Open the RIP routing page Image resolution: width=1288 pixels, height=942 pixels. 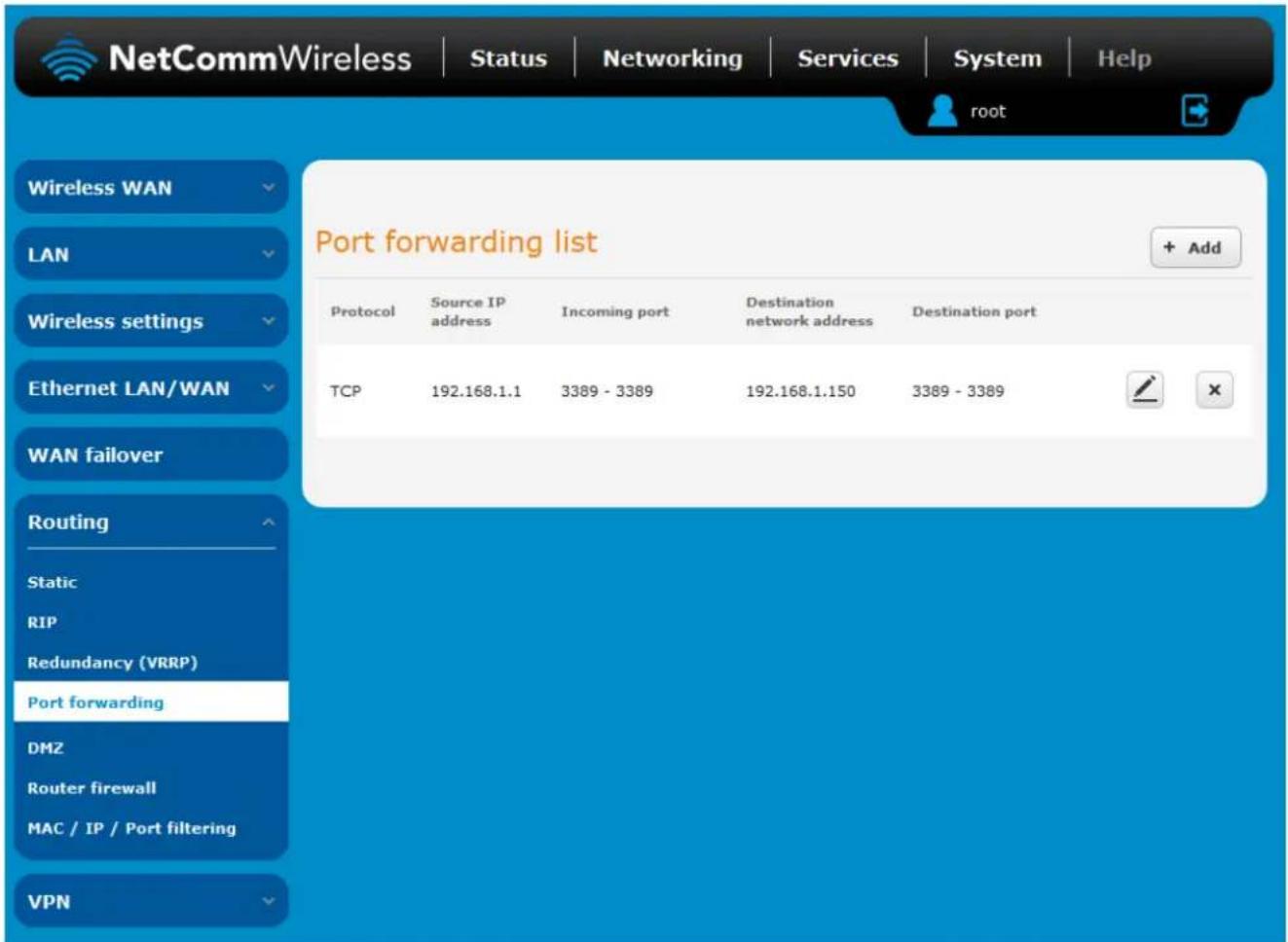42,622
